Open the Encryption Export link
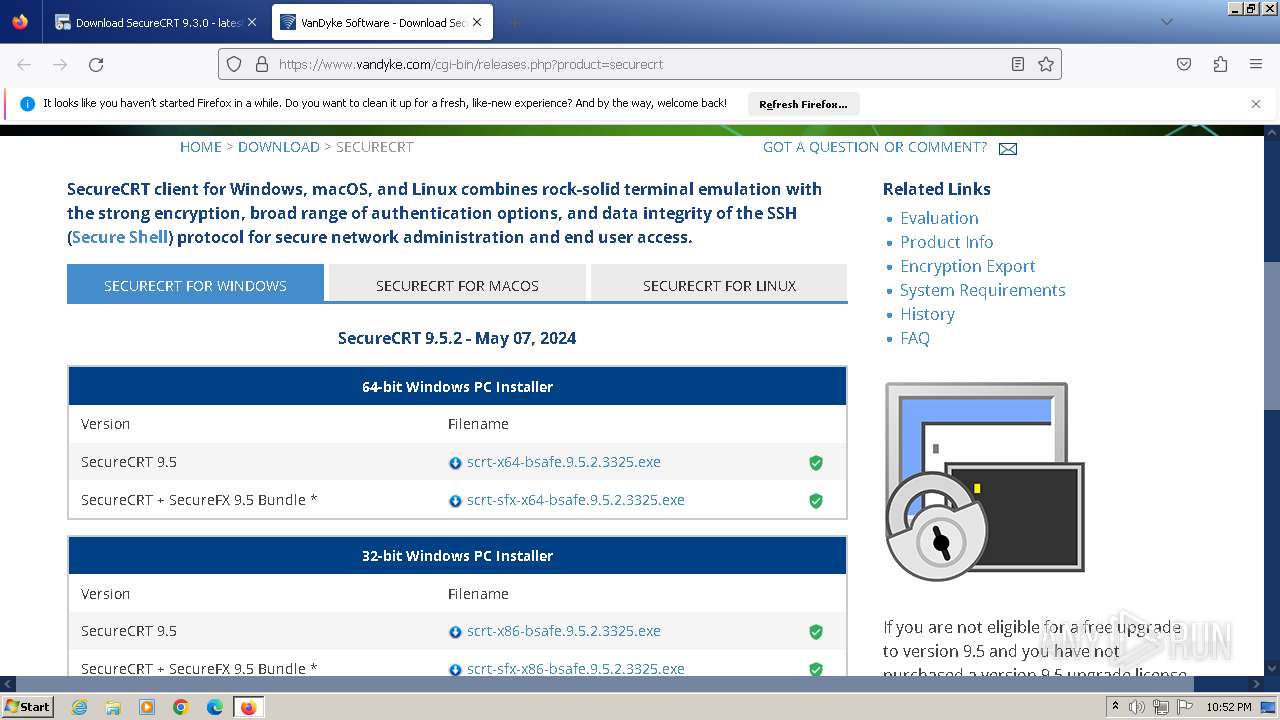Image resolution: width=1280 pixels, height=720 pixels. click(967, 266)
